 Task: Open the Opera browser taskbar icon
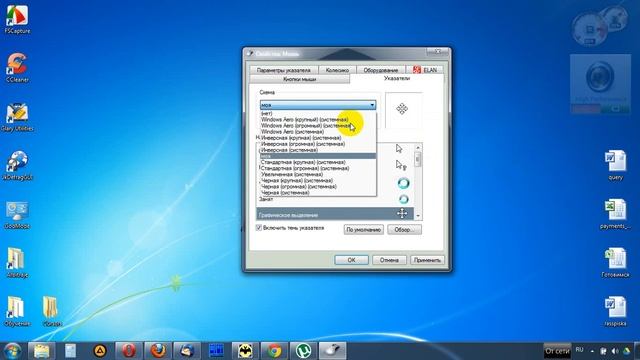tap(129, 351)
